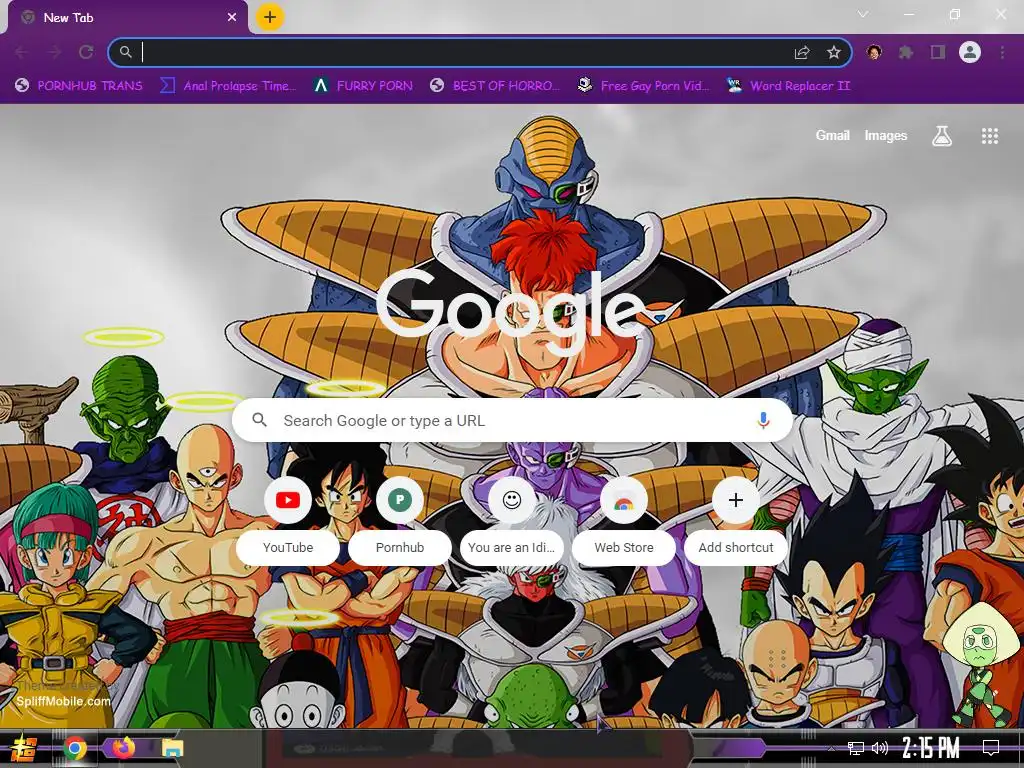The image size is (1024, 768).
Task: Click the share page icon in address bar
Action: pyautogui.click(x=802, y=52)
